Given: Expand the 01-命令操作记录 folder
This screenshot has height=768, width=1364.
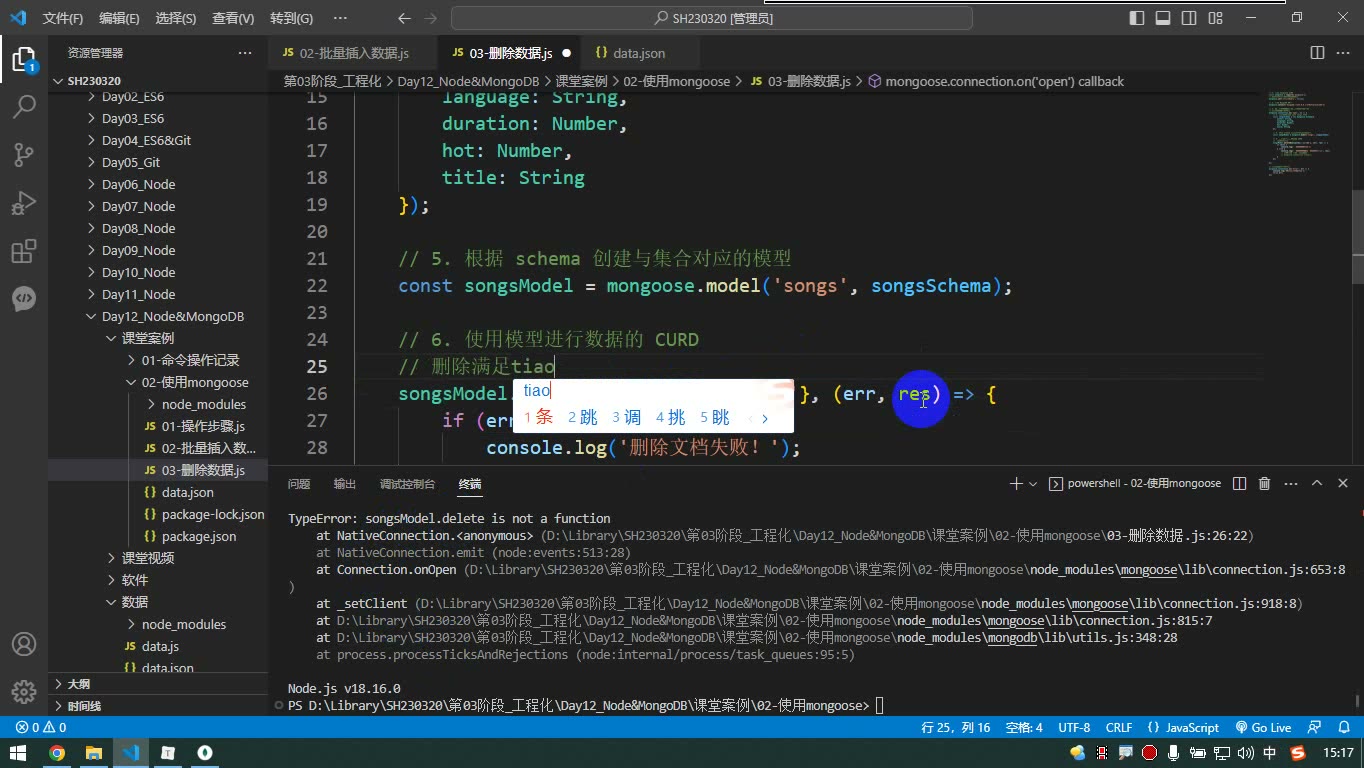Looking at the screenshot, I should pyautogui.click(x=189, y=360).
